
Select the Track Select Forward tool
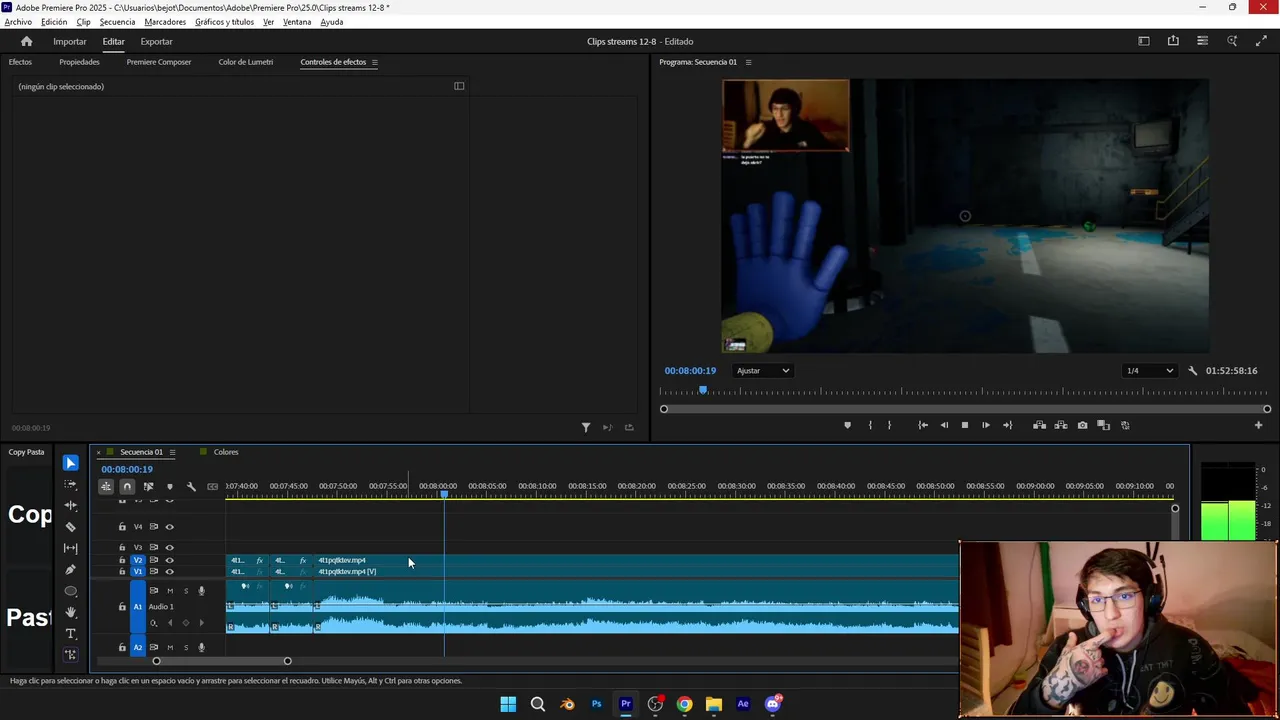point(70,484)
